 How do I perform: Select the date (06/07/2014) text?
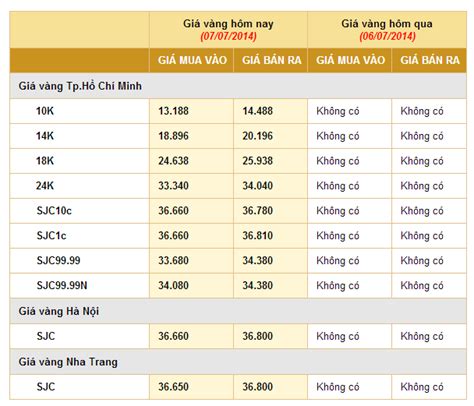387,36
